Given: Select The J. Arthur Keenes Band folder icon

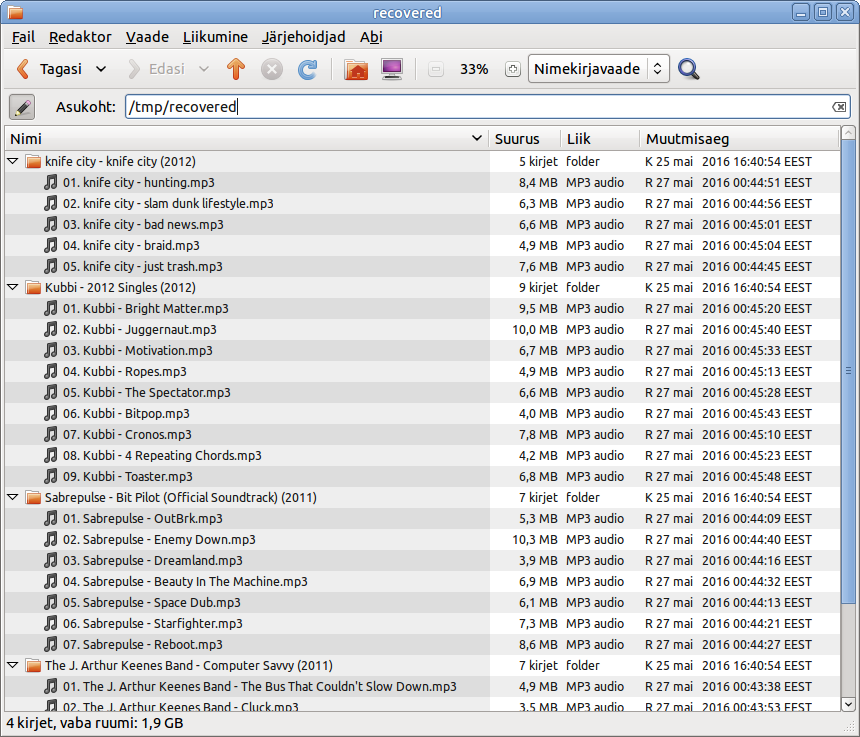Looking at the screenshot, I should coord(33,665).
